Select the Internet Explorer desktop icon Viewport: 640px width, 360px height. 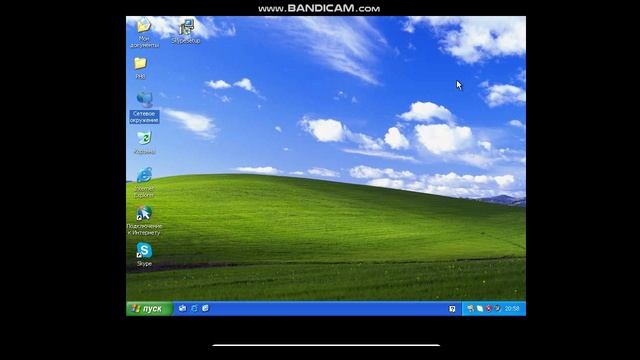(x=144, y=182)
